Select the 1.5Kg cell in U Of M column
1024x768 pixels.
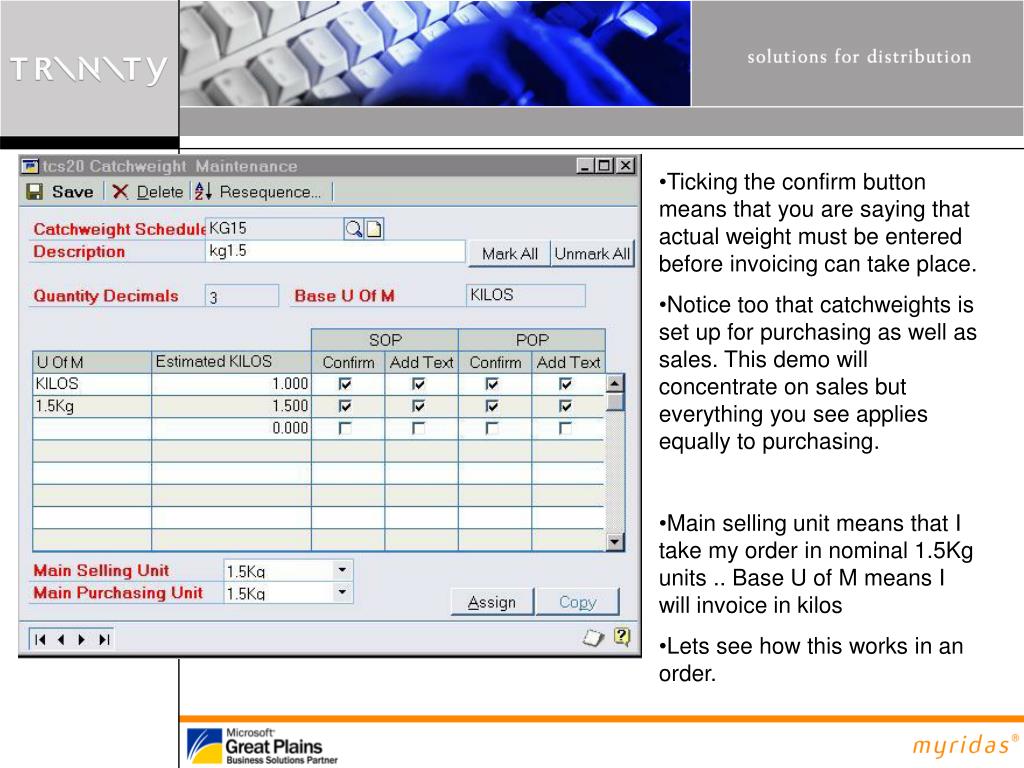(x=92, y=406)
